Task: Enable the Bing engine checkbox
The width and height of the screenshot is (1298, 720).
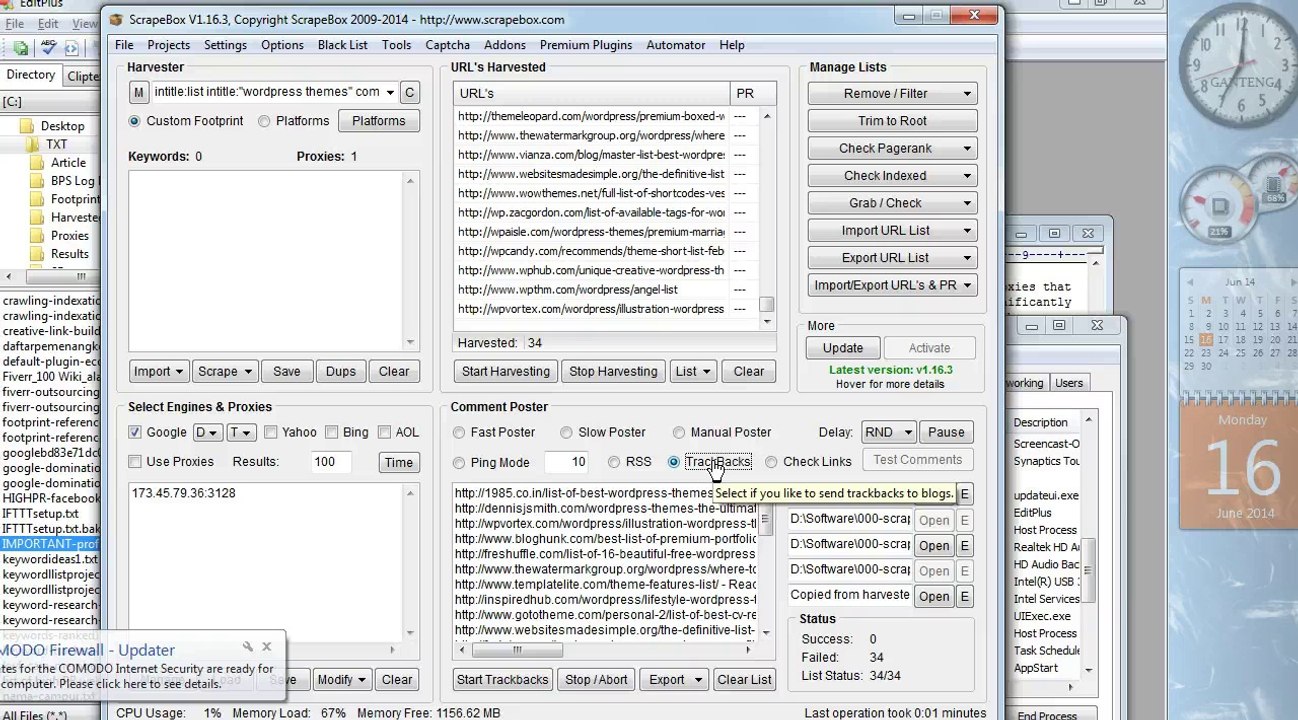Action: click(331, 432)
